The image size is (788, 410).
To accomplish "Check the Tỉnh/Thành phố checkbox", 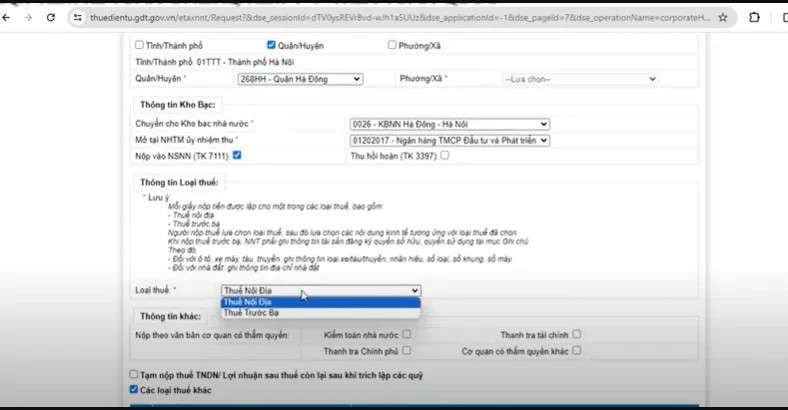I will pyautogui.click(x=138, y=45).
